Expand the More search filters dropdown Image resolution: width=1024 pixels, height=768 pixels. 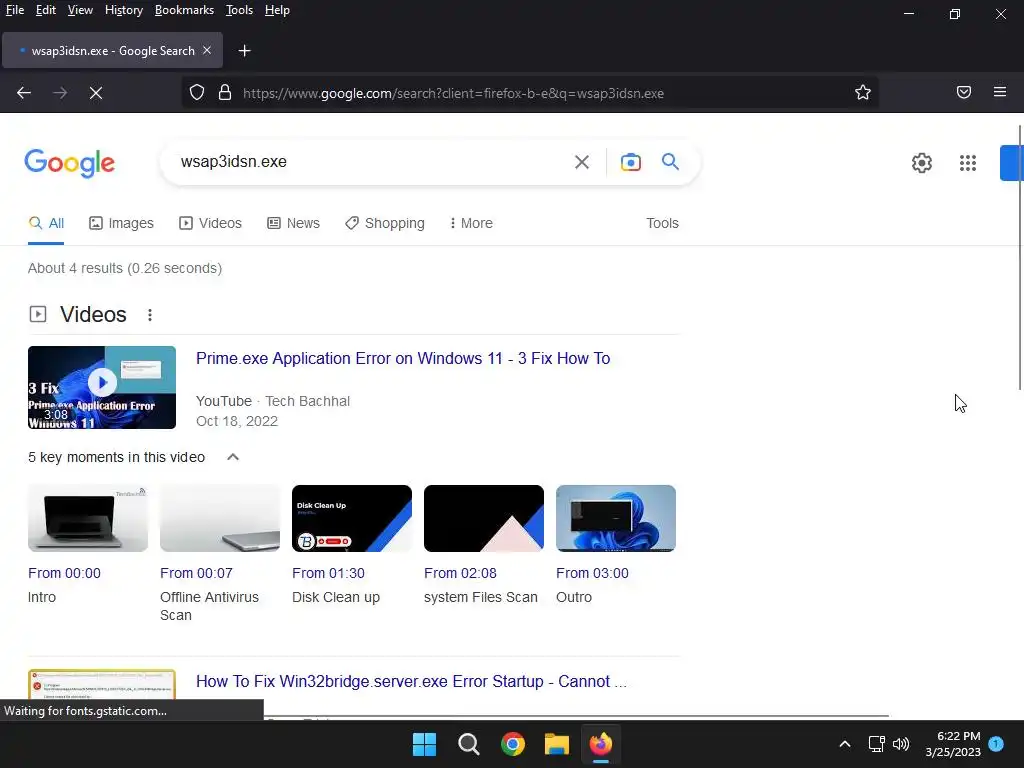pyautogui.click(x=471, y=223)
